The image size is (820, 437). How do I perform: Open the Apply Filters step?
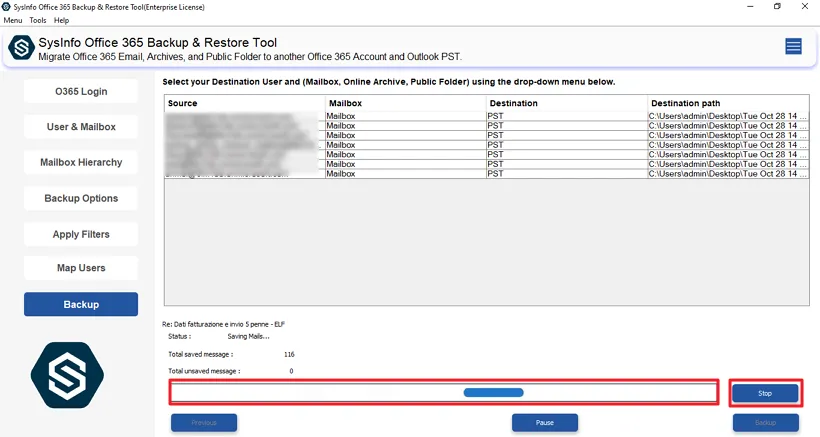click(x=81, y=234)
